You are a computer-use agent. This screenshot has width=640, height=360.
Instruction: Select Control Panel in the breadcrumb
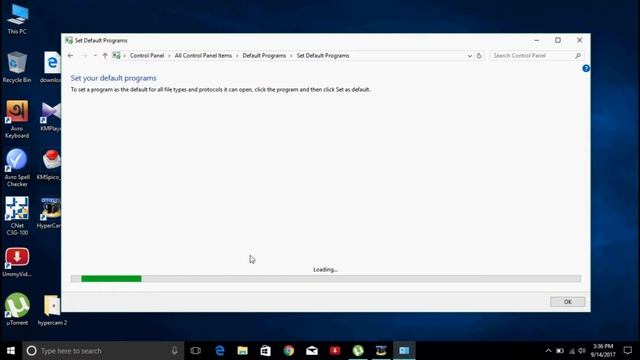pyautogui.click(x=147, y=56)
